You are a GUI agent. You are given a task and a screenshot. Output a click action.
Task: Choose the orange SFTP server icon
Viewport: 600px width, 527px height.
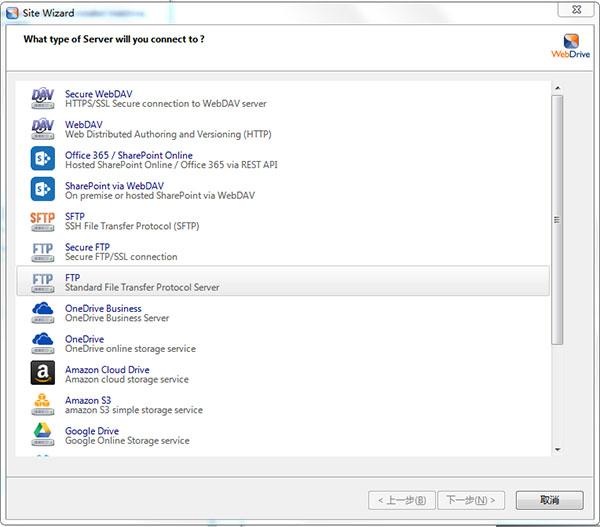click(x=42, y=221)
